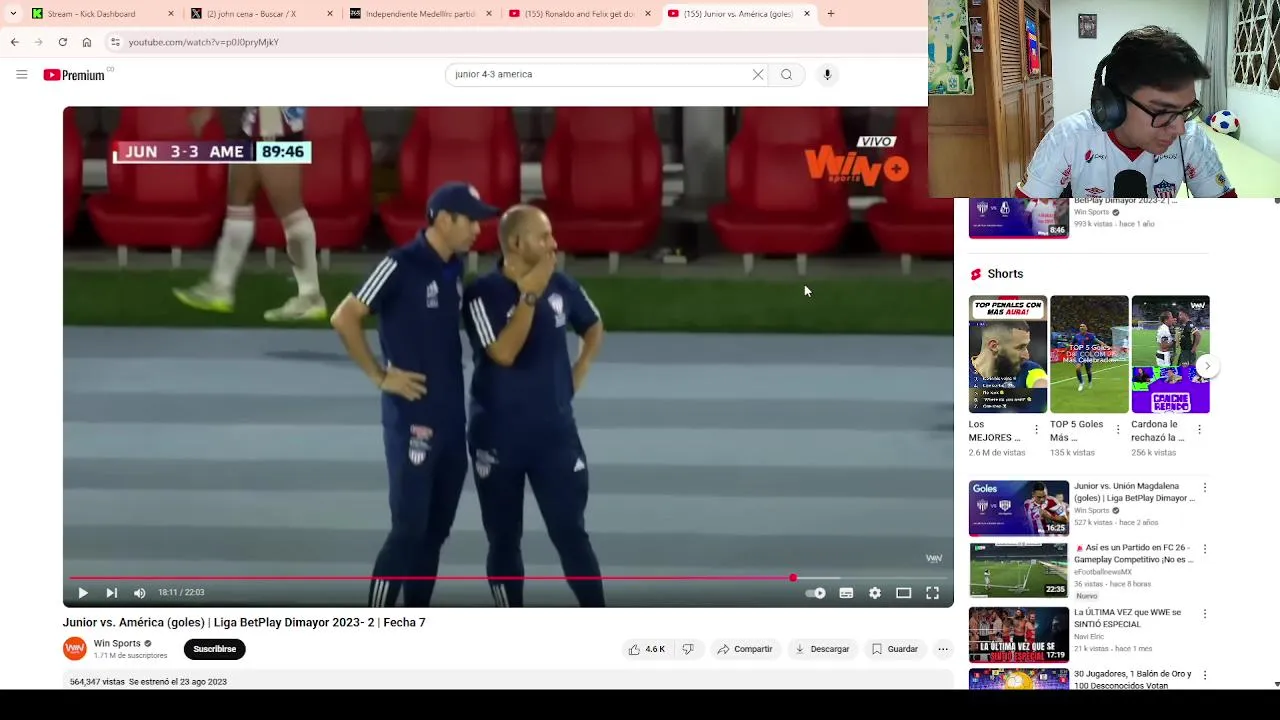Run search with magnifier button
1280x720 pixels.
(787, 74)
